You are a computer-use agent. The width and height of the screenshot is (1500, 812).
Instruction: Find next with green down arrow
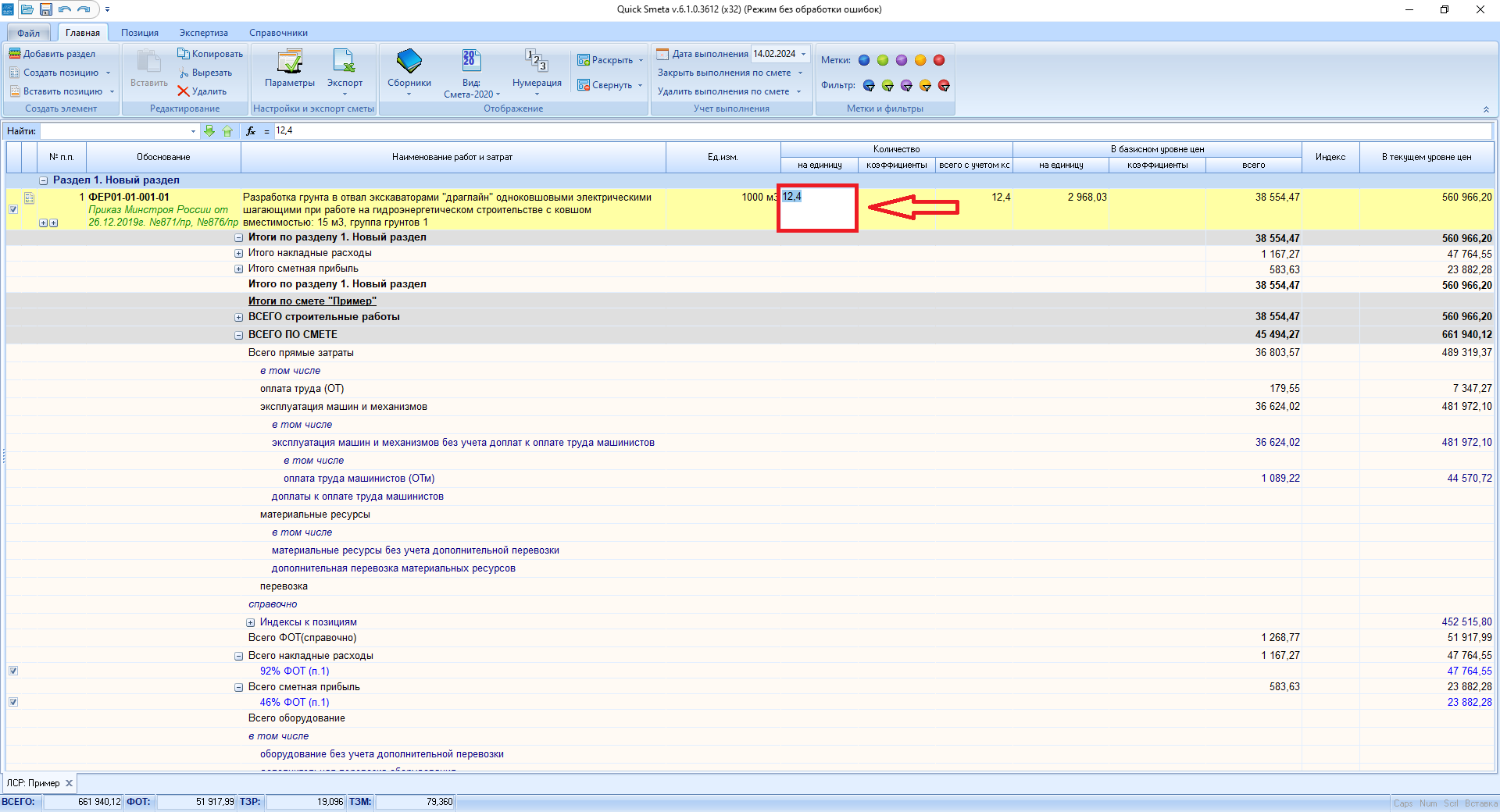coord(209,131)
